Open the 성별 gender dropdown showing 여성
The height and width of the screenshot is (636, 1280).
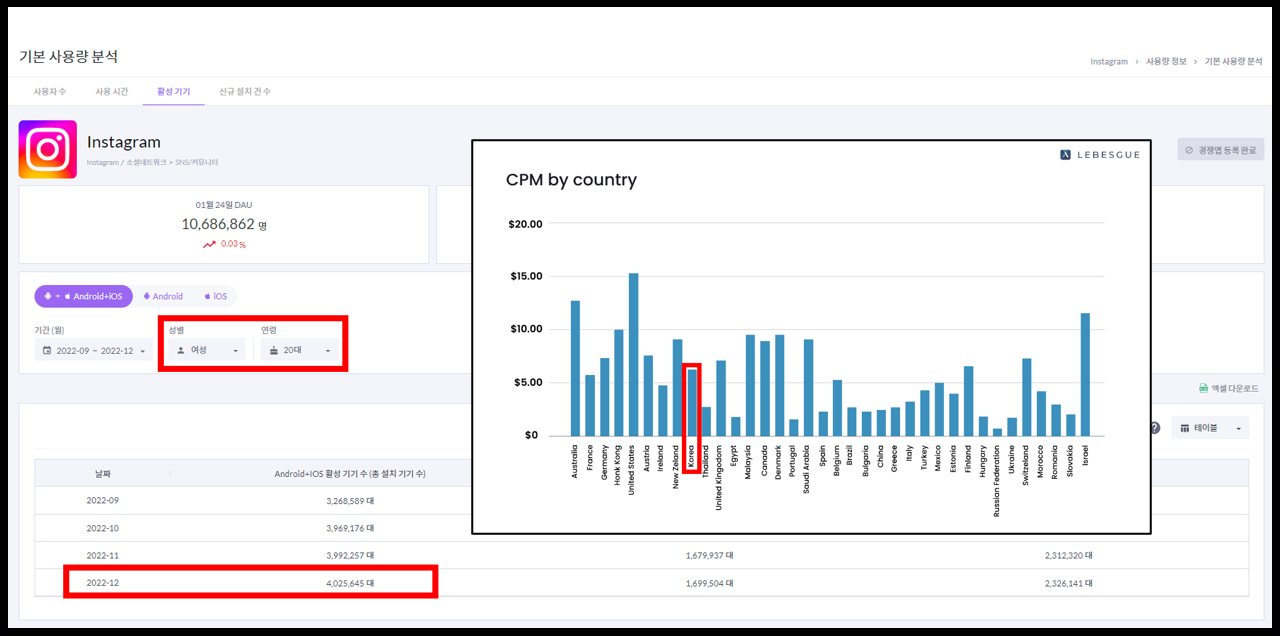coord(206,351)
